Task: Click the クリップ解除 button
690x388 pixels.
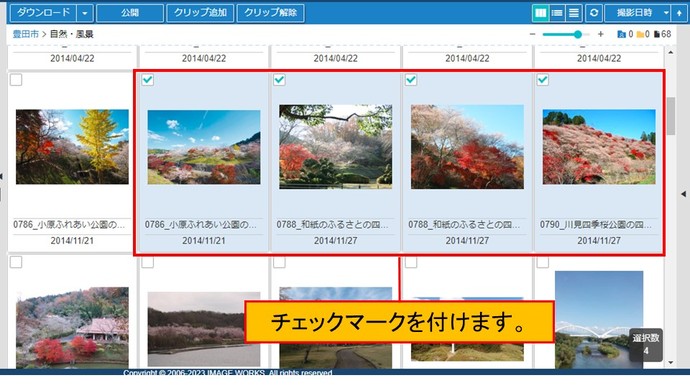Action: pyautogui.click(x=270, y=13)
